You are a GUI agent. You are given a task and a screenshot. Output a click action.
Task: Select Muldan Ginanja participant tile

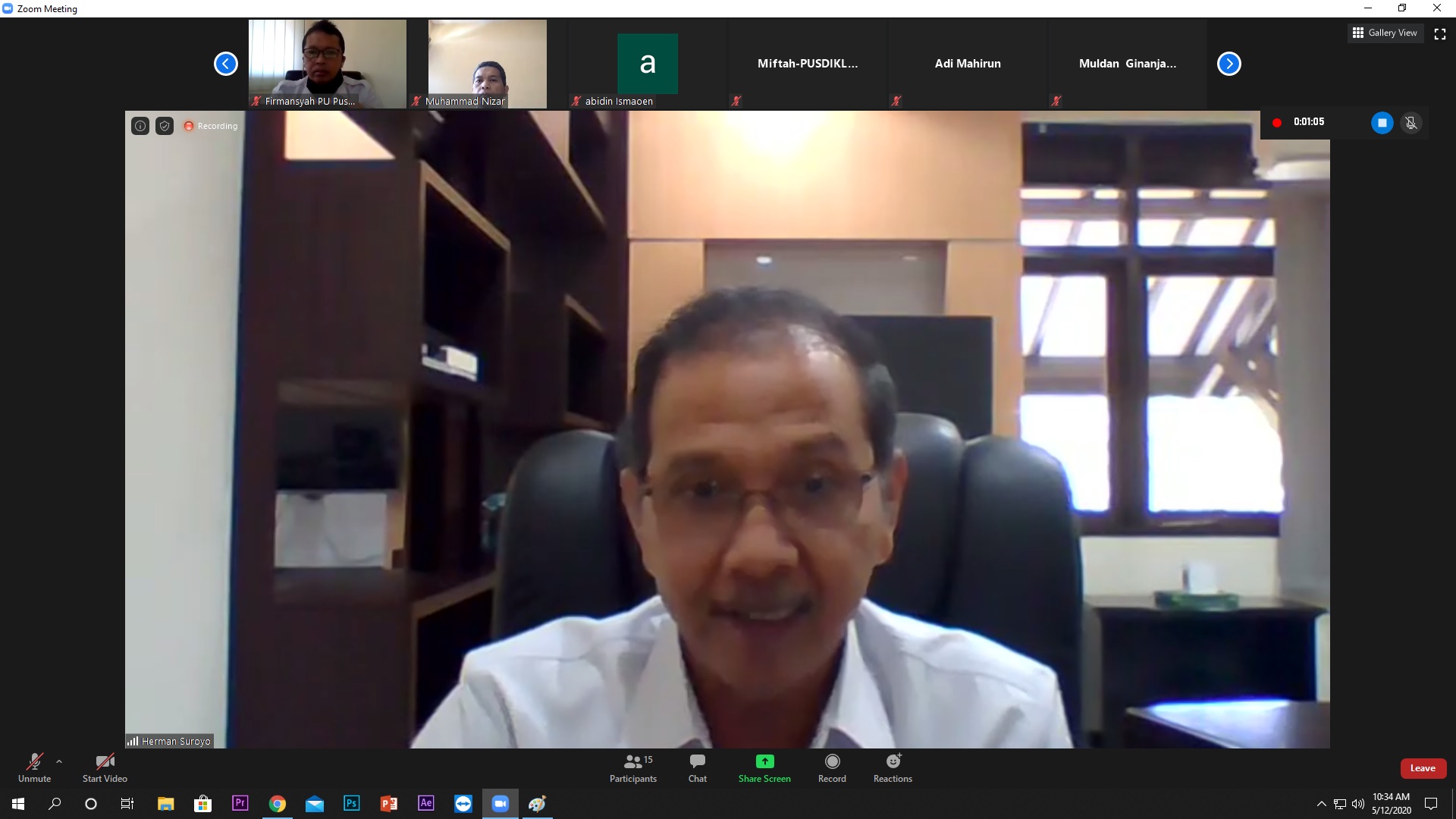coord(1128,64)
